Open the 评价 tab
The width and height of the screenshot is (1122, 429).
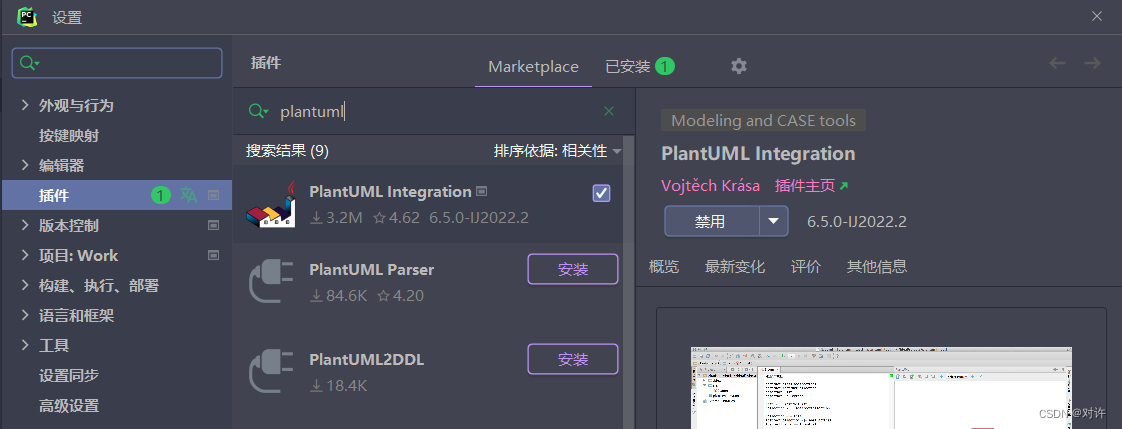(x=806, y=267)
